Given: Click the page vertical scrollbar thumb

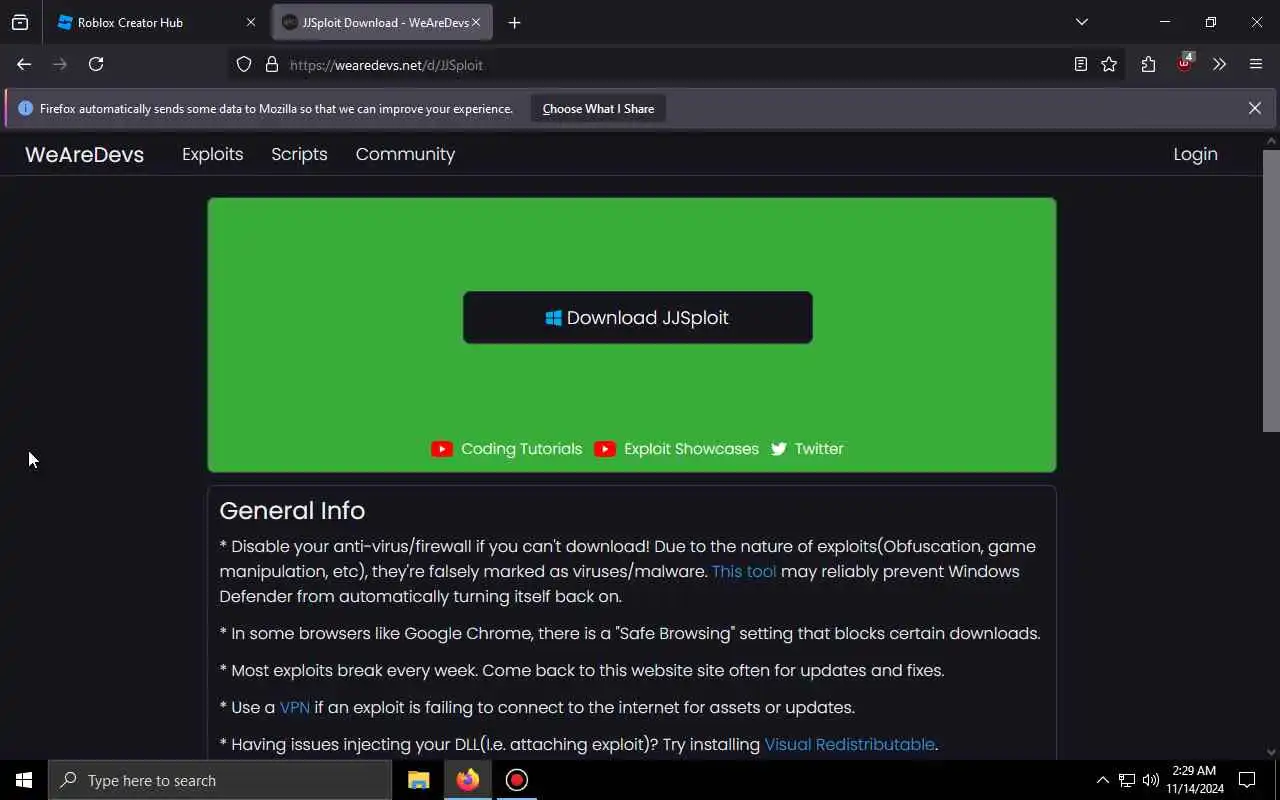Looking at the screenshot, I should point(1271,290).
